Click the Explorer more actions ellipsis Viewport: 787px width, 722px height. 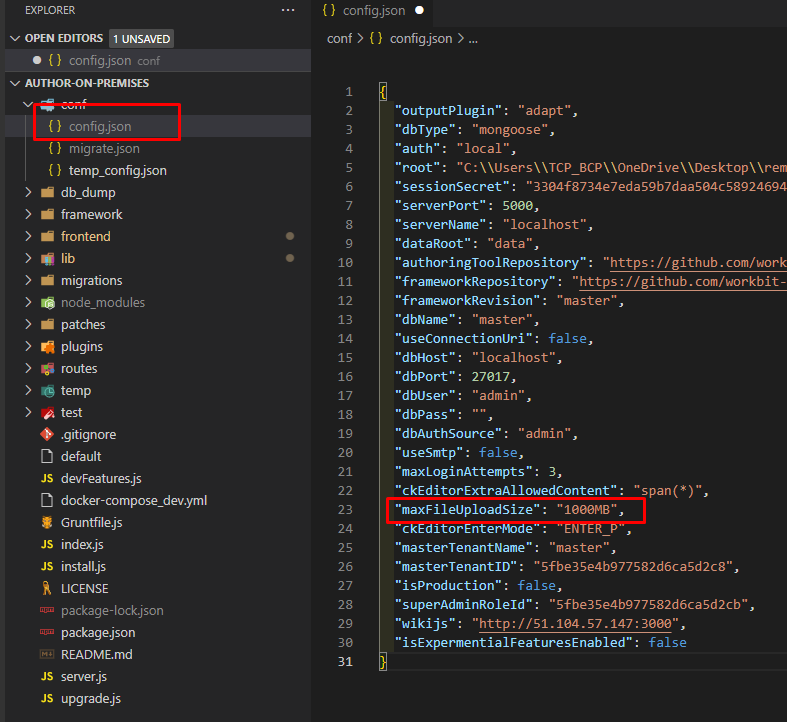point(288,10)
